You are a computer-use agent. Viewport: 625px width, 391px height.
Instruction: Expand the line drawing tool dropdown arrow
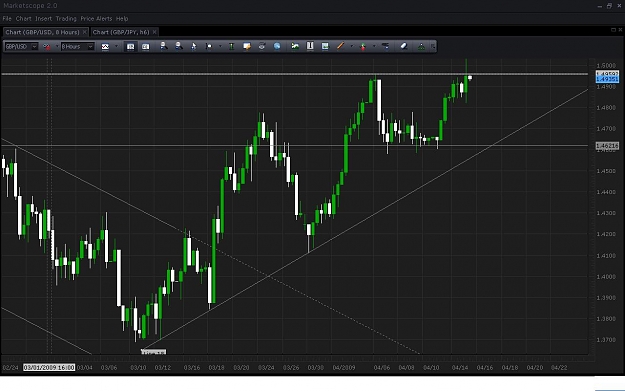[352, 47]
